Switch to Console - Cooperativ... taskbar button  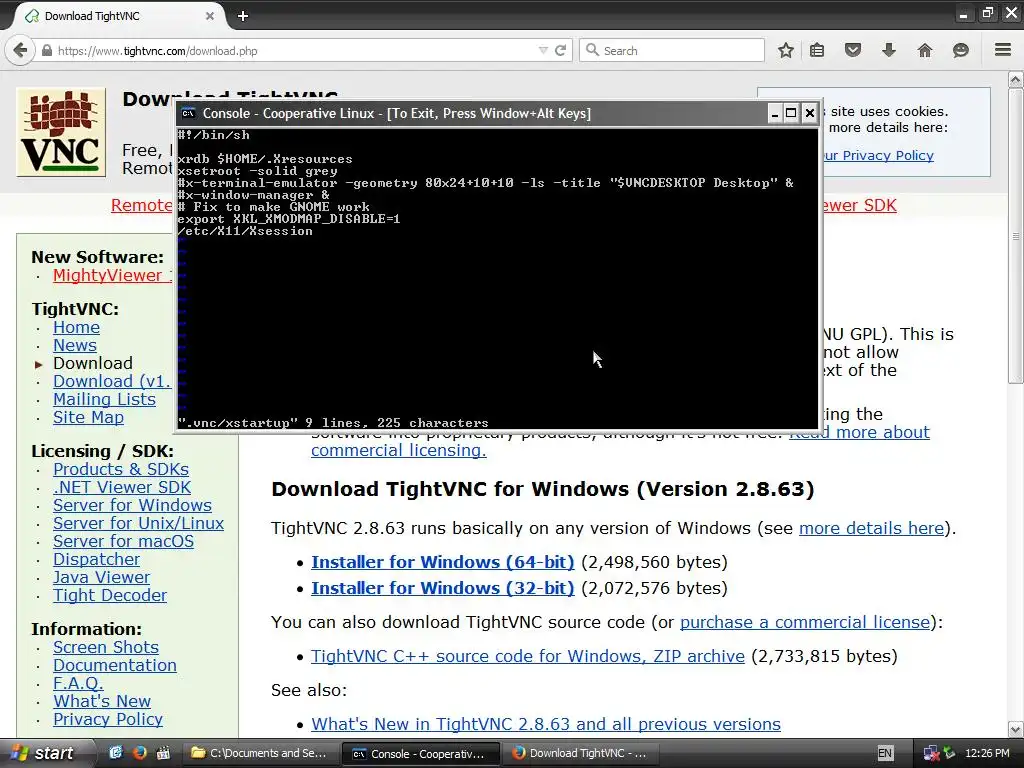point(421,753)
